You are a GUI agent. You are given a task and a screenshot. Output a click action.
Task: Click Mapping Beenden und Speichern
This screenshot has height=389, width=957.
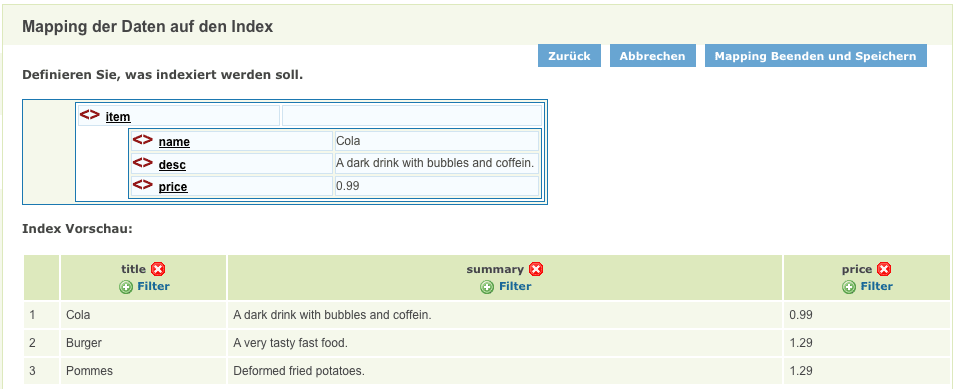(x=815, y=56)
